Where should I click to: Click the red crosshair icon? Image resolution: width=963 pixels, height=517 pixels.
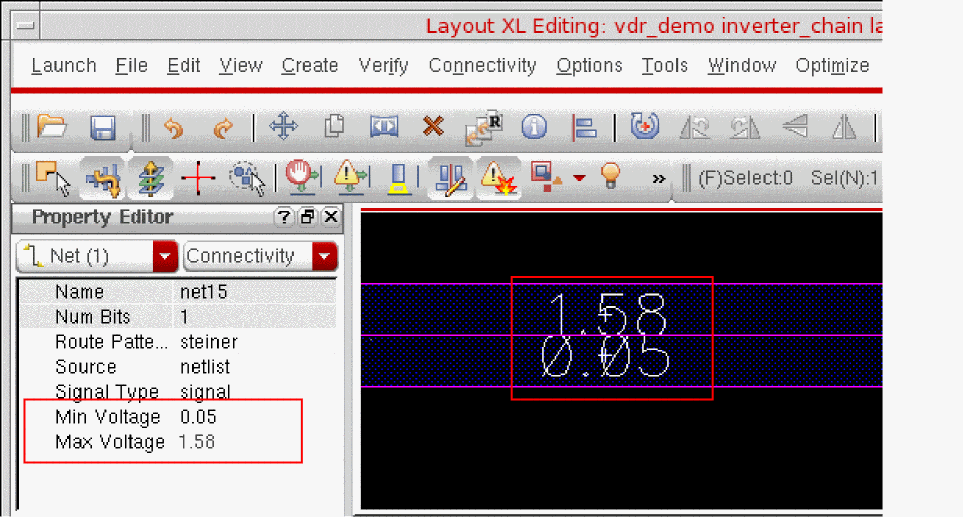(x=198, y=179)
